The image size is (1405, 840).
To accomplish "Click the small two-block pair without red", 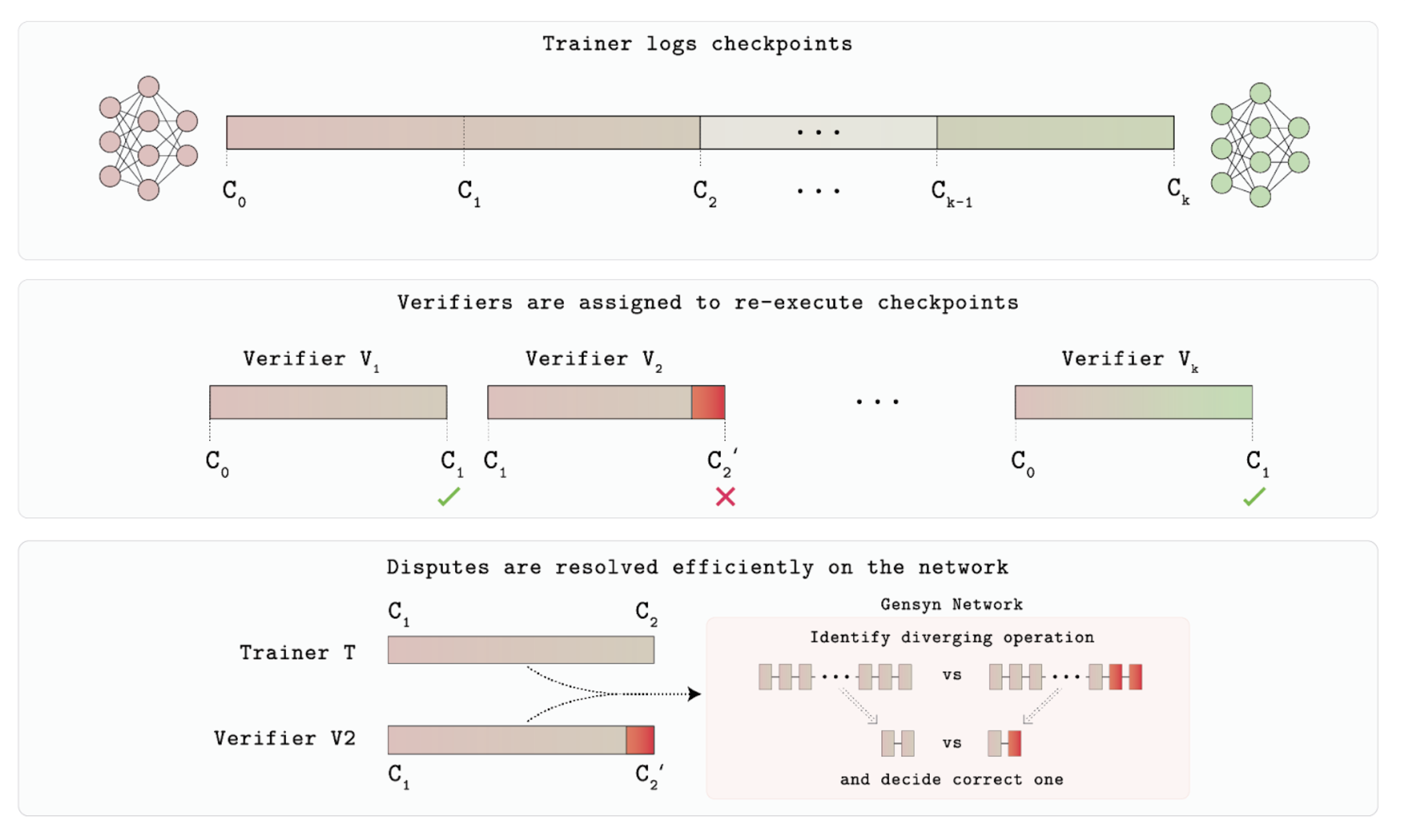I will pos(897,744).
